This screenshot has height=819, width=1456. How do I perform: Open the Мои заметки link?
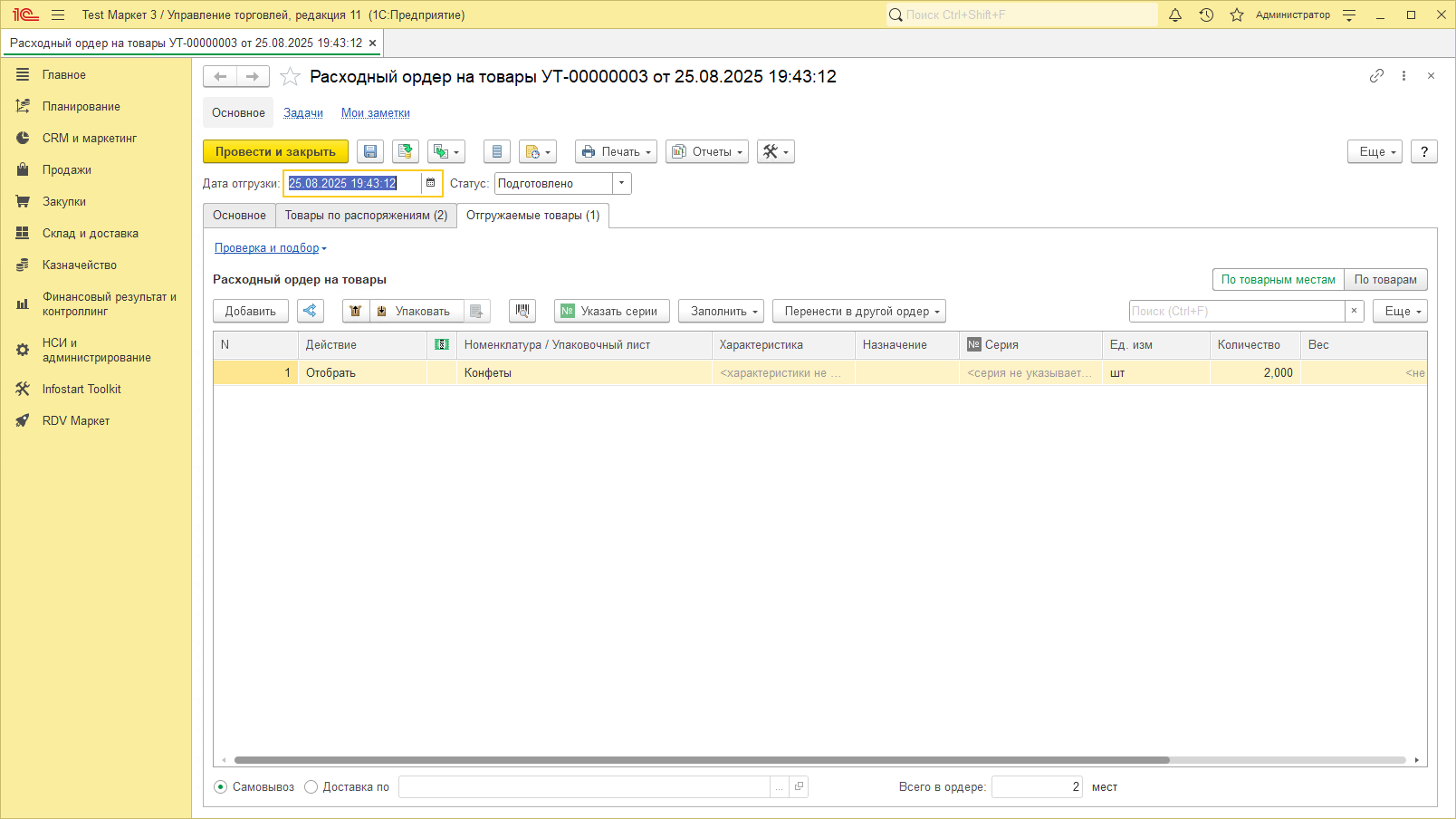pyautogui.click(x=376, y=113)
